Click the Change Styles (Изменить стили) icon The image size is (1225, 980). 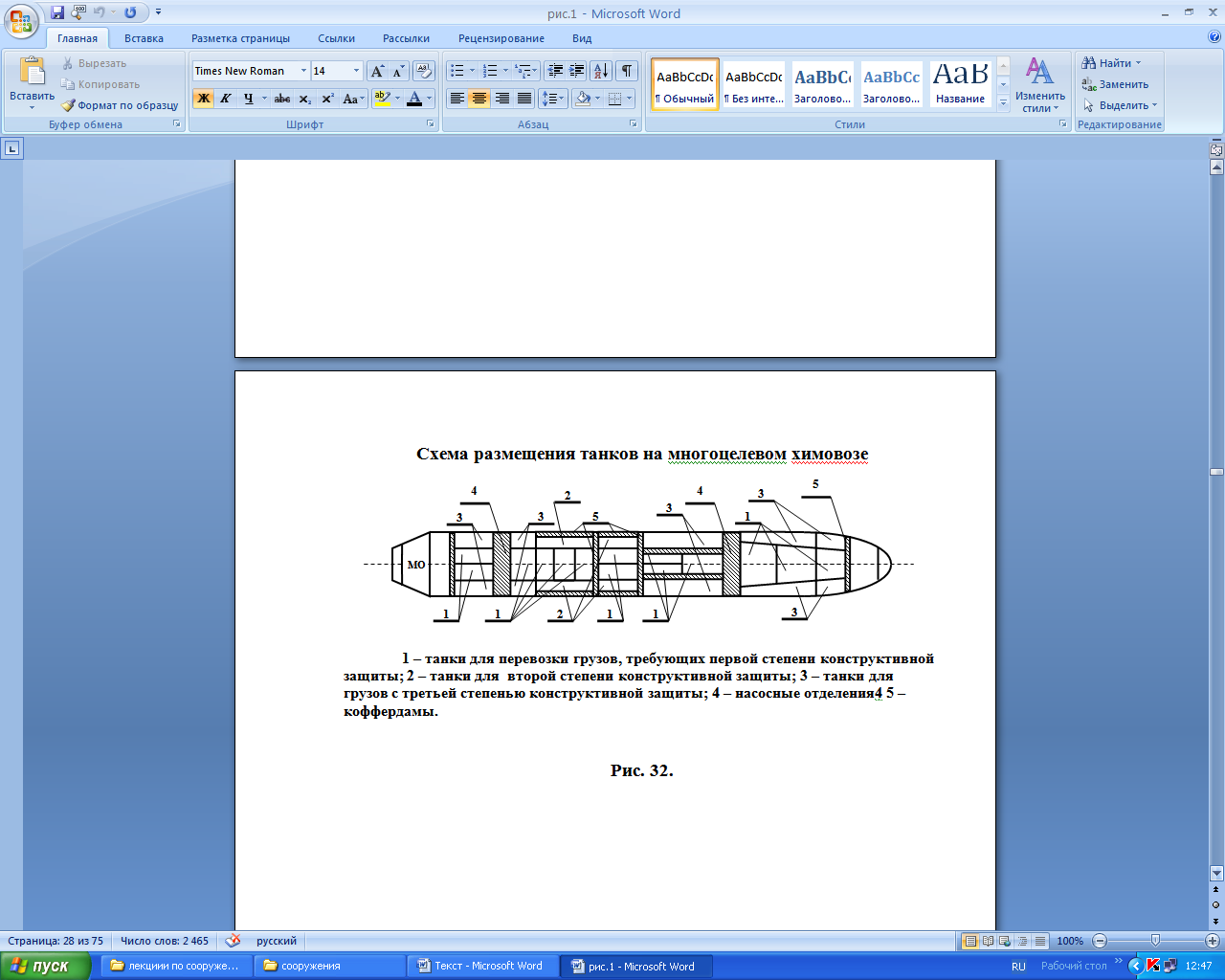[1039, 84]
